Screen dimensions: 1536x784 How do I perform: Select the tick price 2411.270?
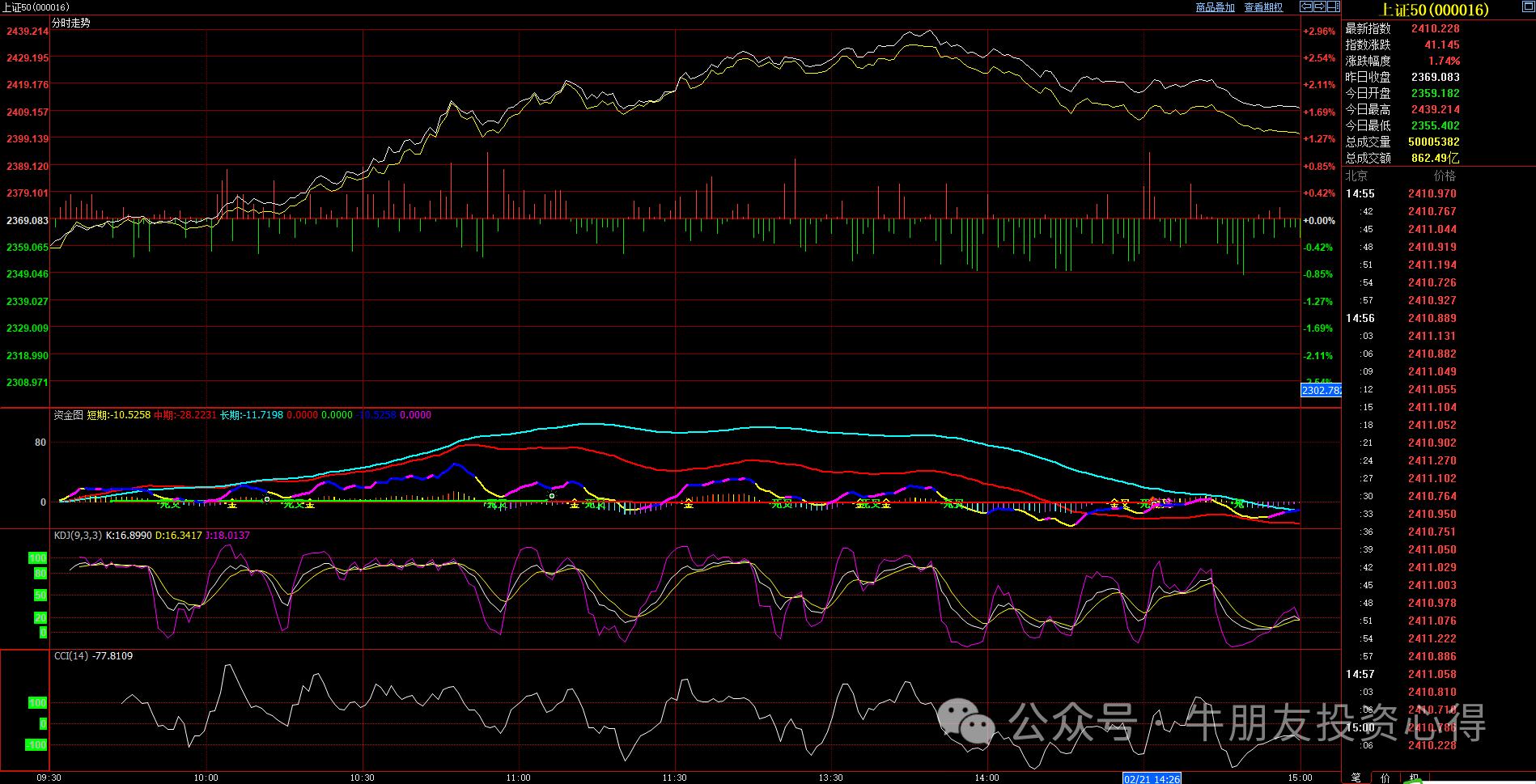coord(1432,460)
